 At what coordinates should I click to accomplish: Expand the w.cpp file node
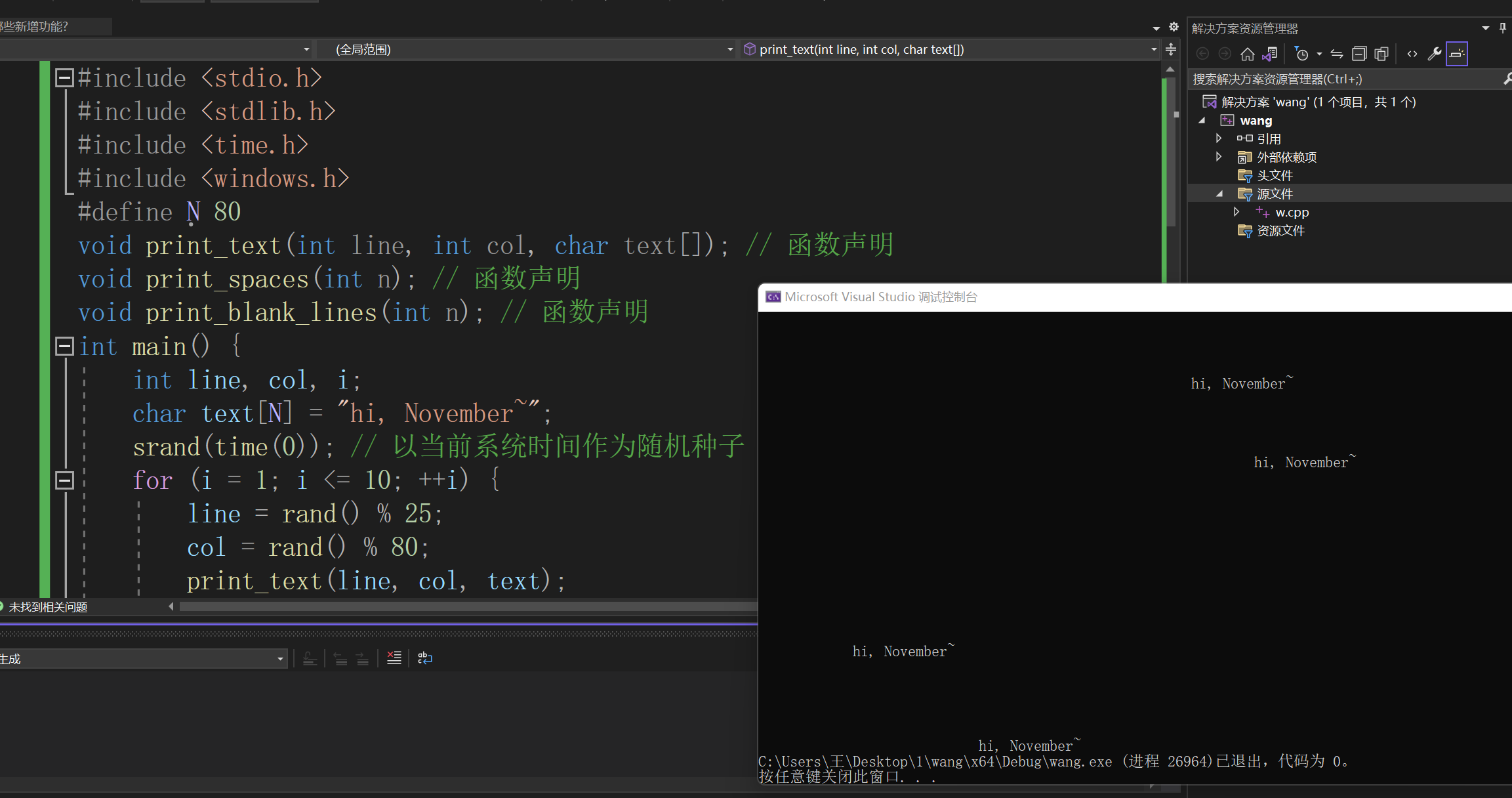coord(1236,212)
